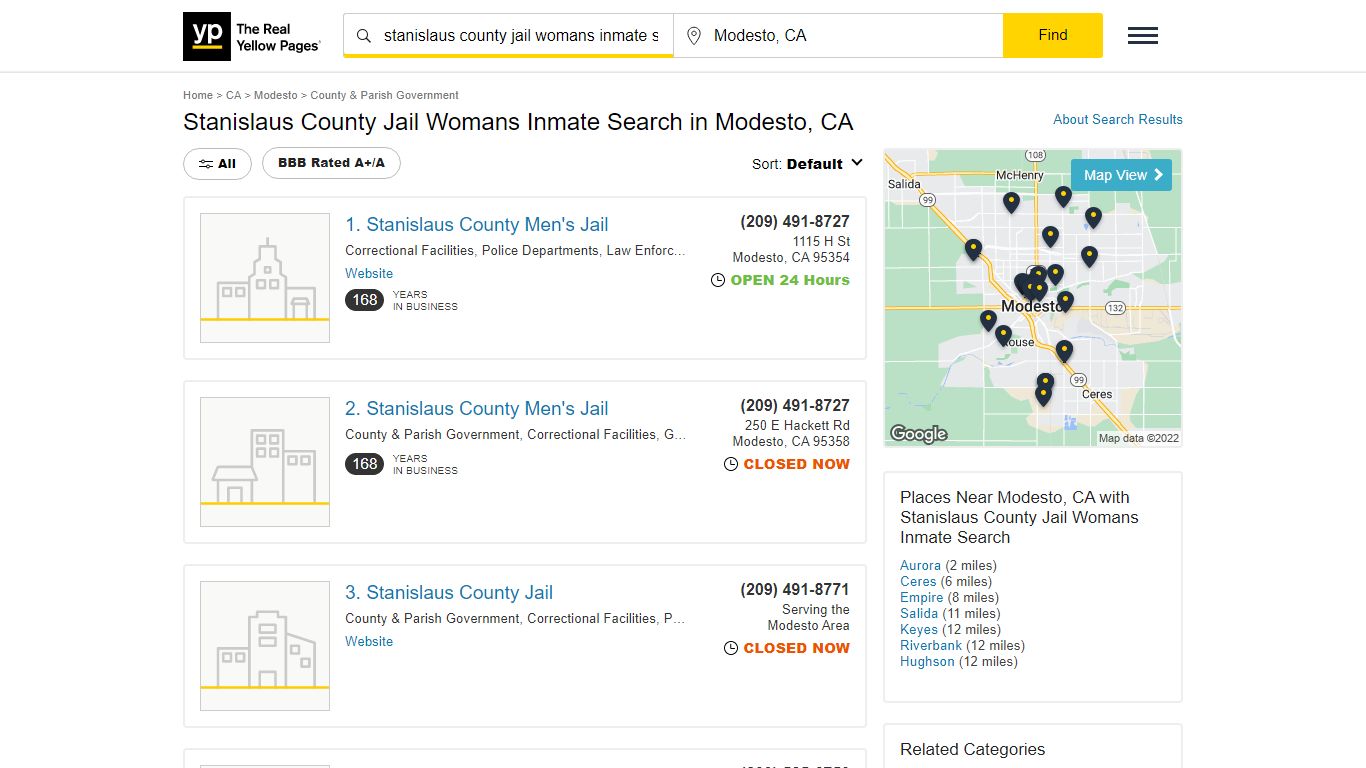Viewport: 1366px width, 768px height.
Task: Click the clock icon on the 250 E Hackett Rd listing
Action: (x=731, y=464)
